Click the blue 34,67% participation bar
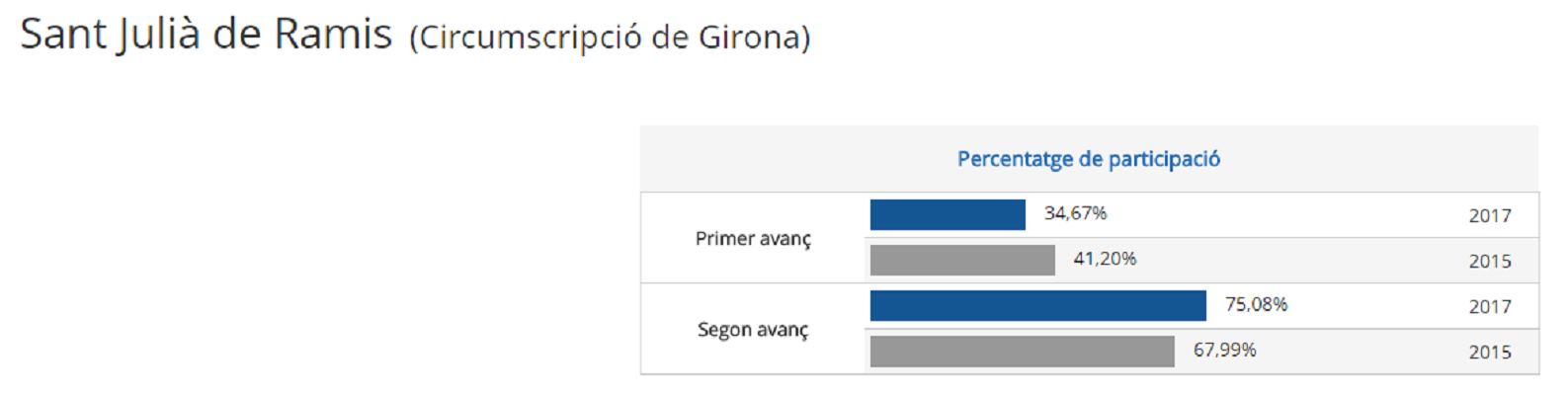The image size is (1568, 395). (948, 214)
